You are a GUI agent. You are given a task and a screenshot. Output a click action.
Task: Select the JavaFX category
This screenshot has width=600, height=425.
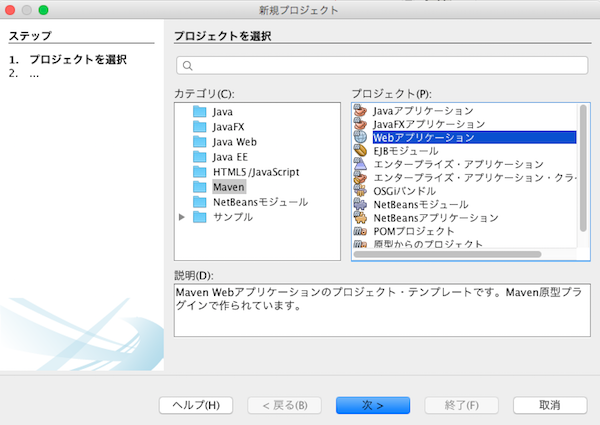click(x=228, y=127)
